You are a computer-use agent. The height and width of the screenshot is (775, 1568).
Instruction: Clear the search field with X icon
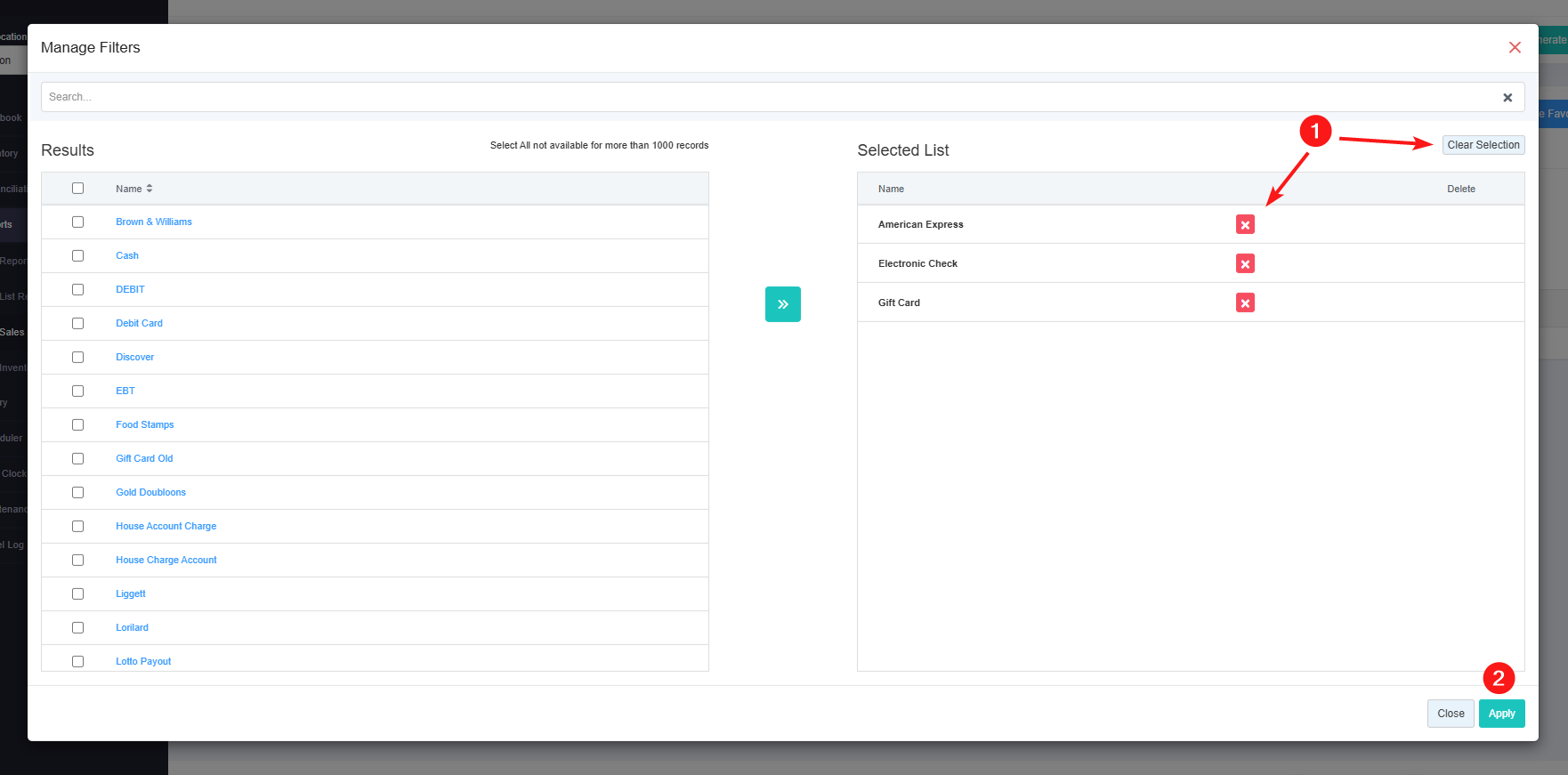coord(1507,98)
